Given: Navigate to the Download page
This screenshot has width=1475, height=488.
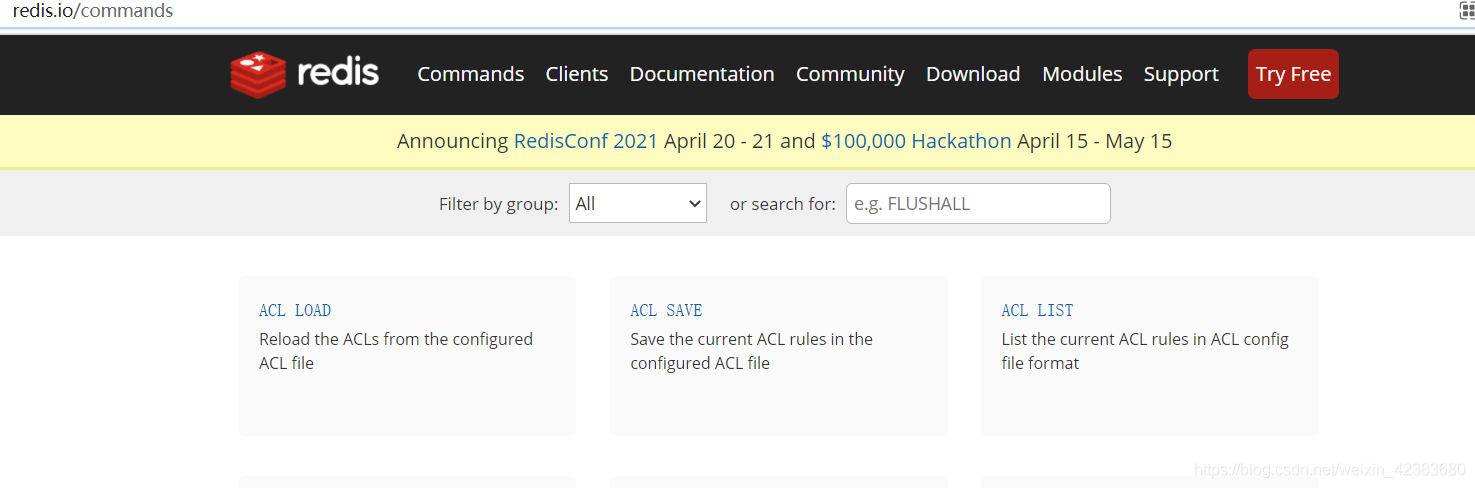Looking at the screenshot, I should 973,74.
